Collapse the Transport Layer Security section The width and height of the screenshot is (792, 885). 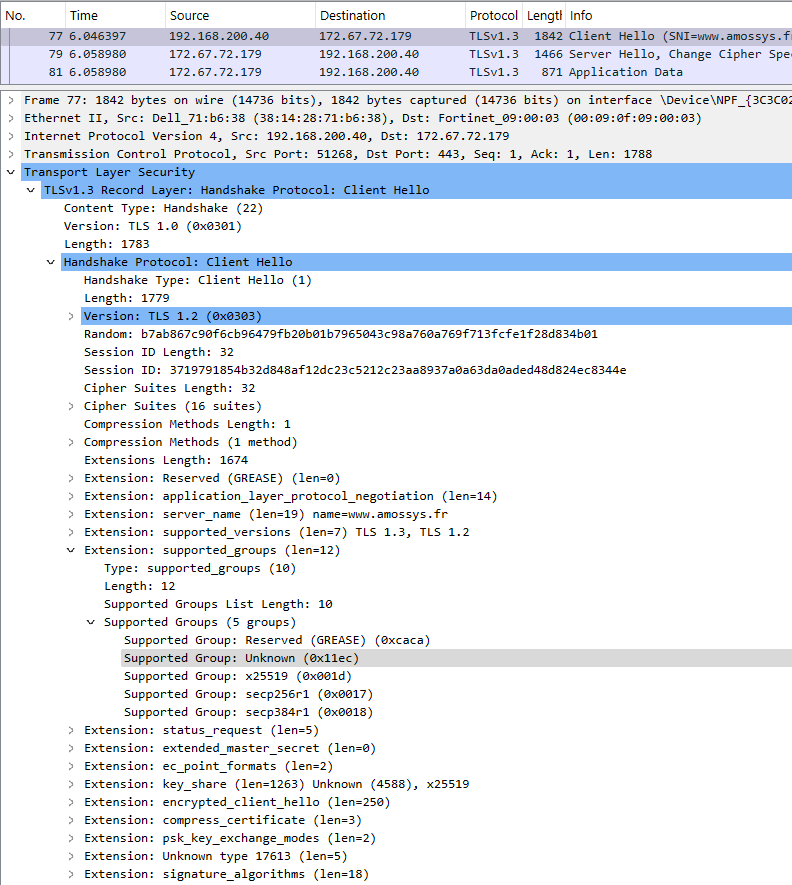click(11, 172)
